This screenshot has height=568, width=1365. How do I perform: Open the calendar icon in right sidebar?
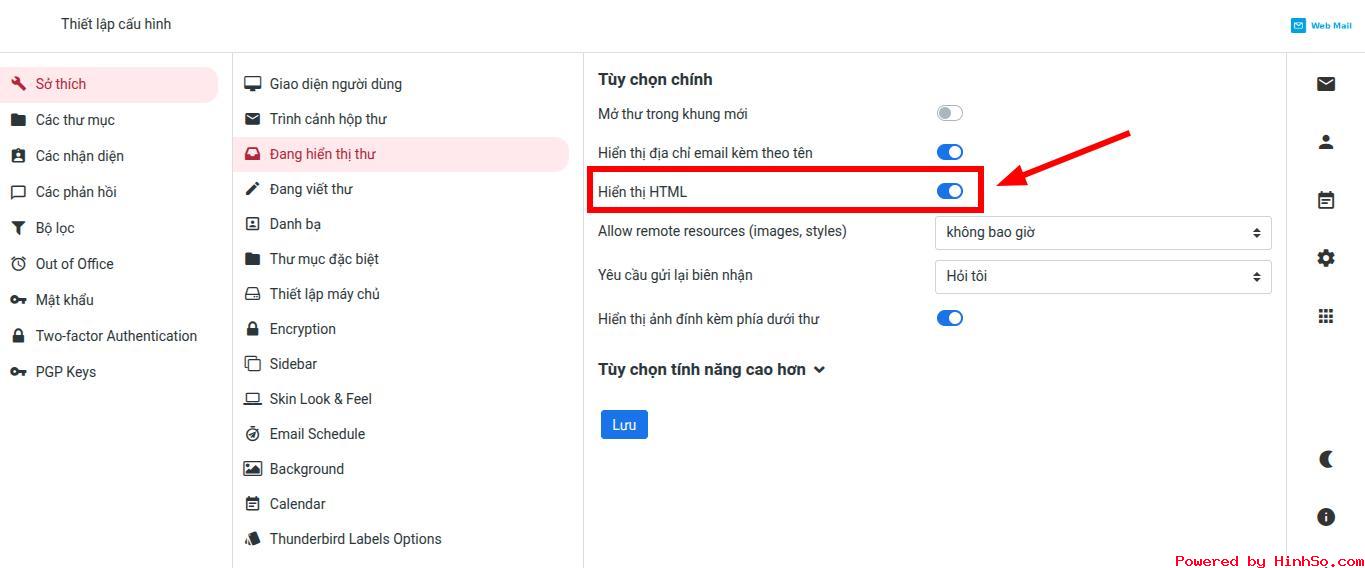click(1326, 200)
